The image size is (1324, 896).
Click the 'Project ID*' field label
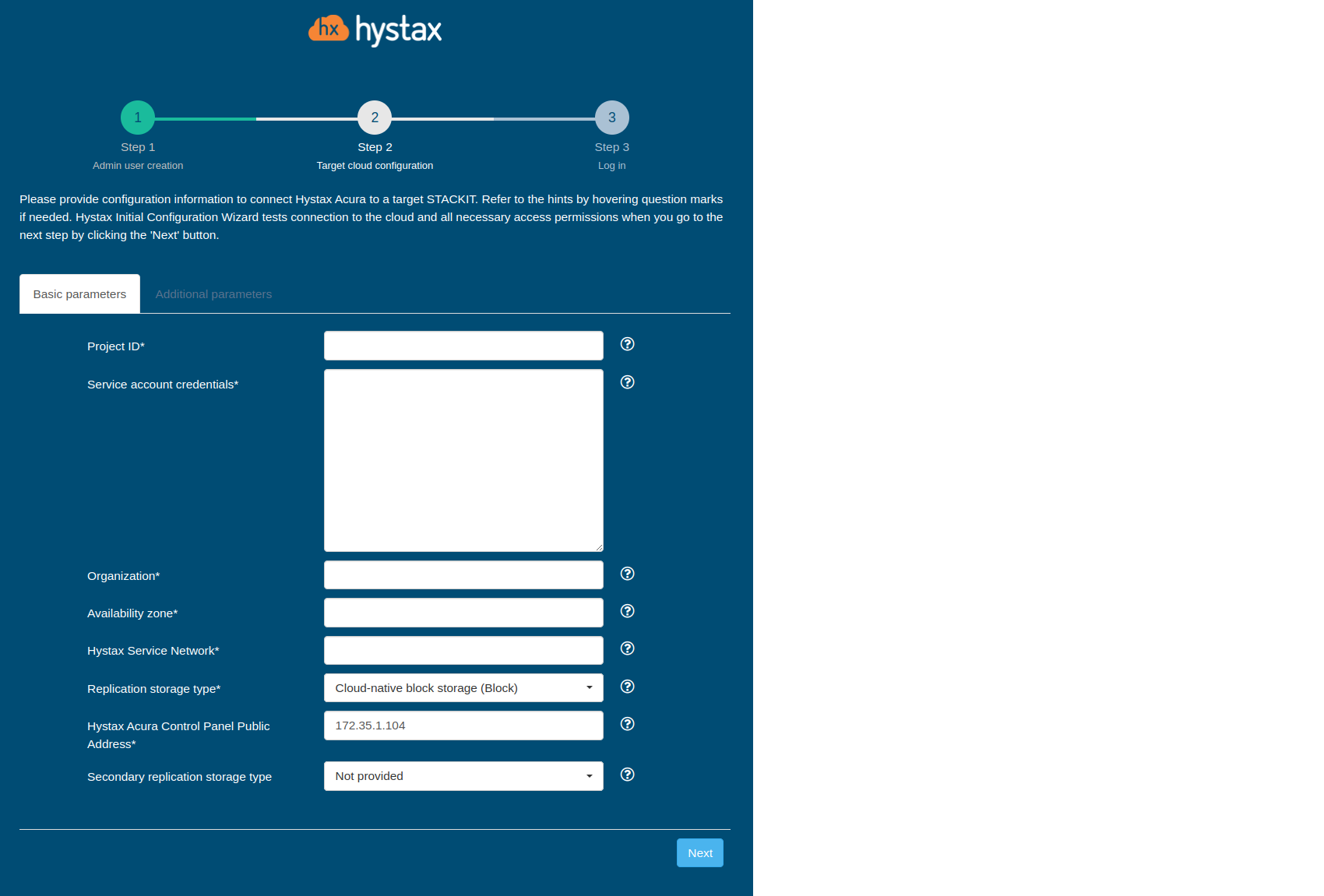pyautogui.click(x=116, y=346)
